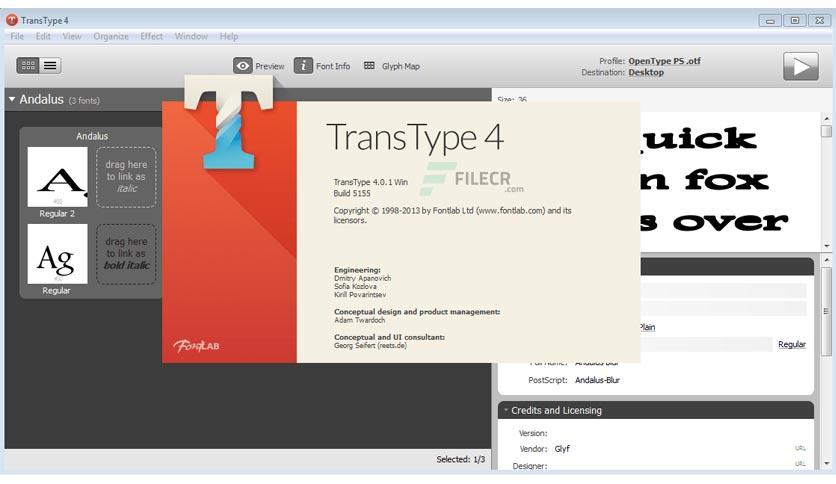The height and width of the screenshot is (484, 836).
Task: Select the Regular 2 font thumbnail
Action: coord(58,177)
